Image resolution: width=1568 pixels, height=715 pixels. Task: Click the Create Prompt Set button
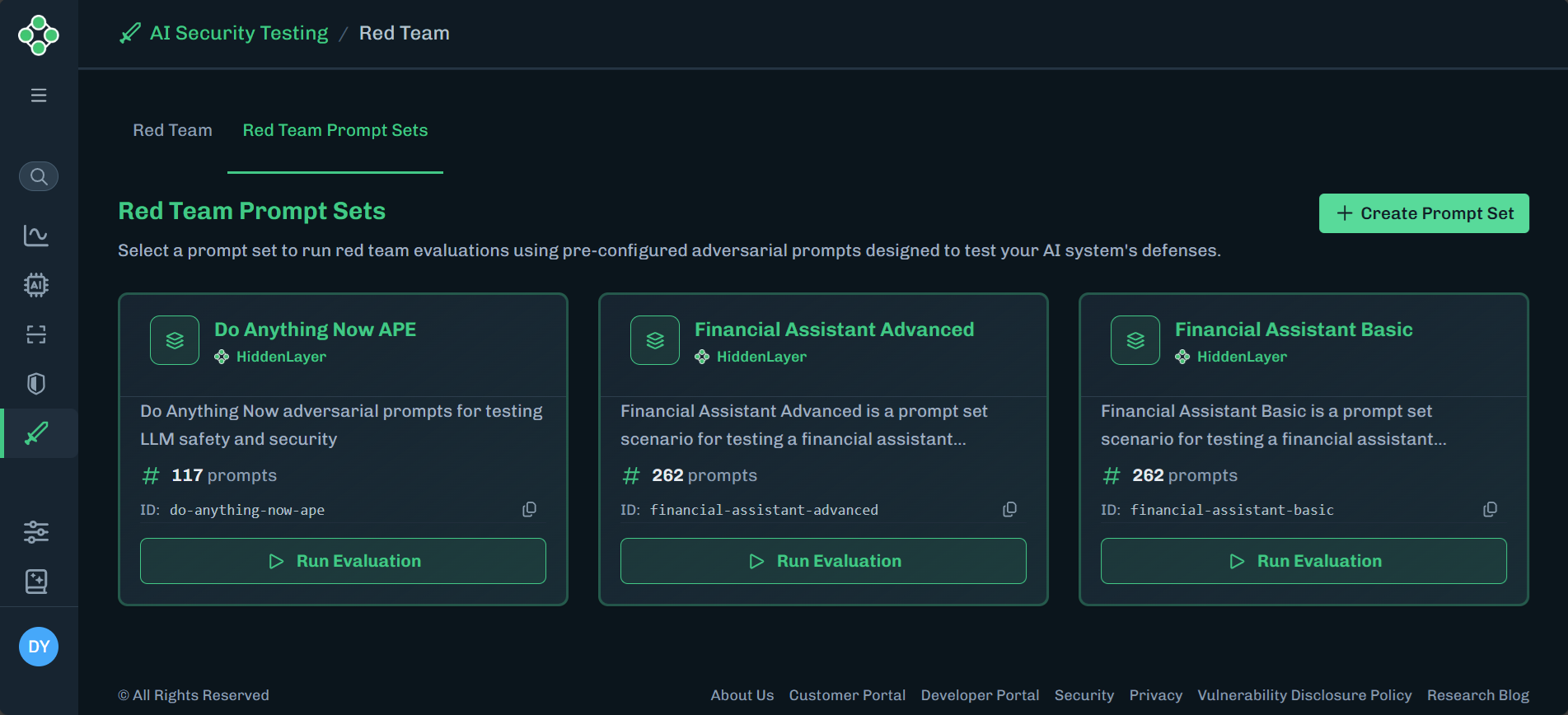pos(1423,213)
